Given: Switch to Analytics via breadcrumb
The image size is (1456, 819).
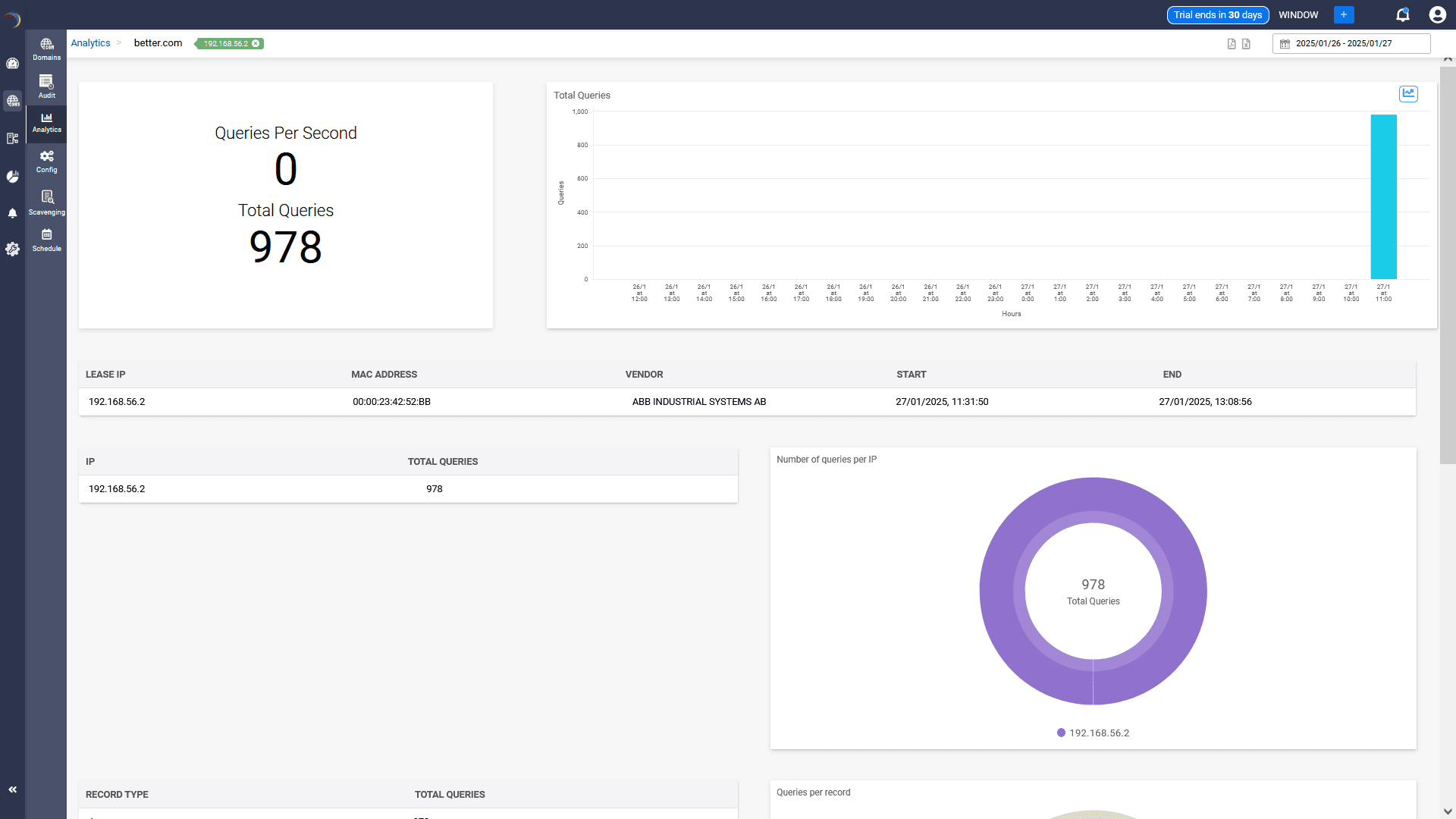Looking at the screenshot, I should (89, 42).
